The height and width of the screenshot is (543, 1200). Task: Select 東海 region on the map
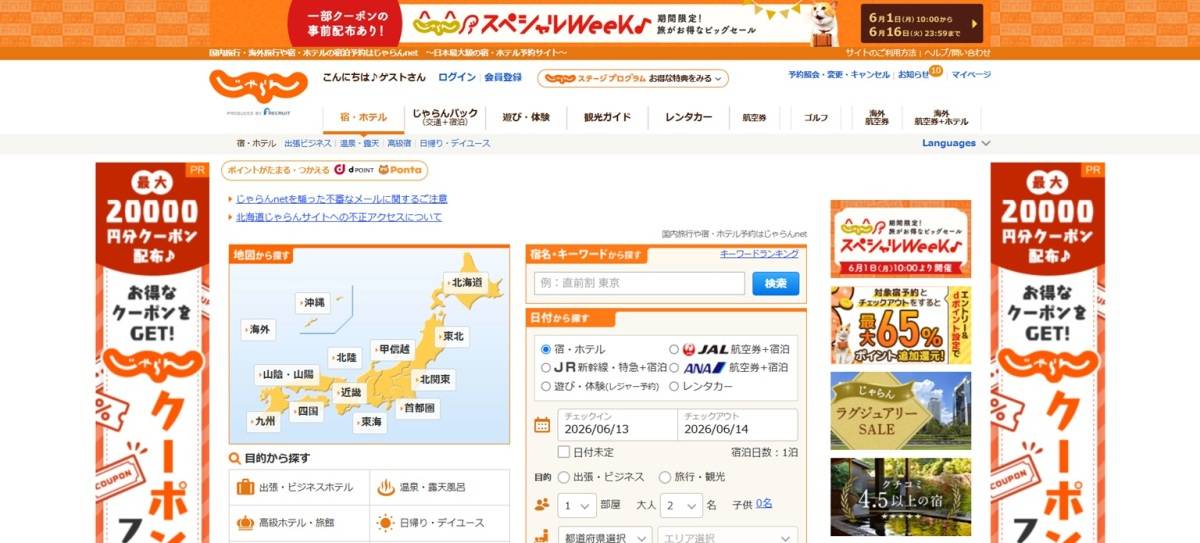pos(370,422)
